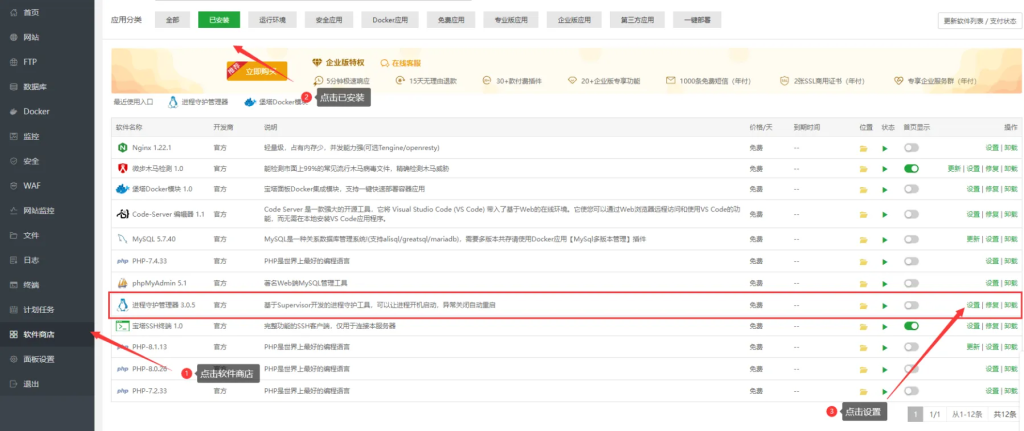
Task: Click PHP-8.1.13 status play icon
Action: pos(885,346)
